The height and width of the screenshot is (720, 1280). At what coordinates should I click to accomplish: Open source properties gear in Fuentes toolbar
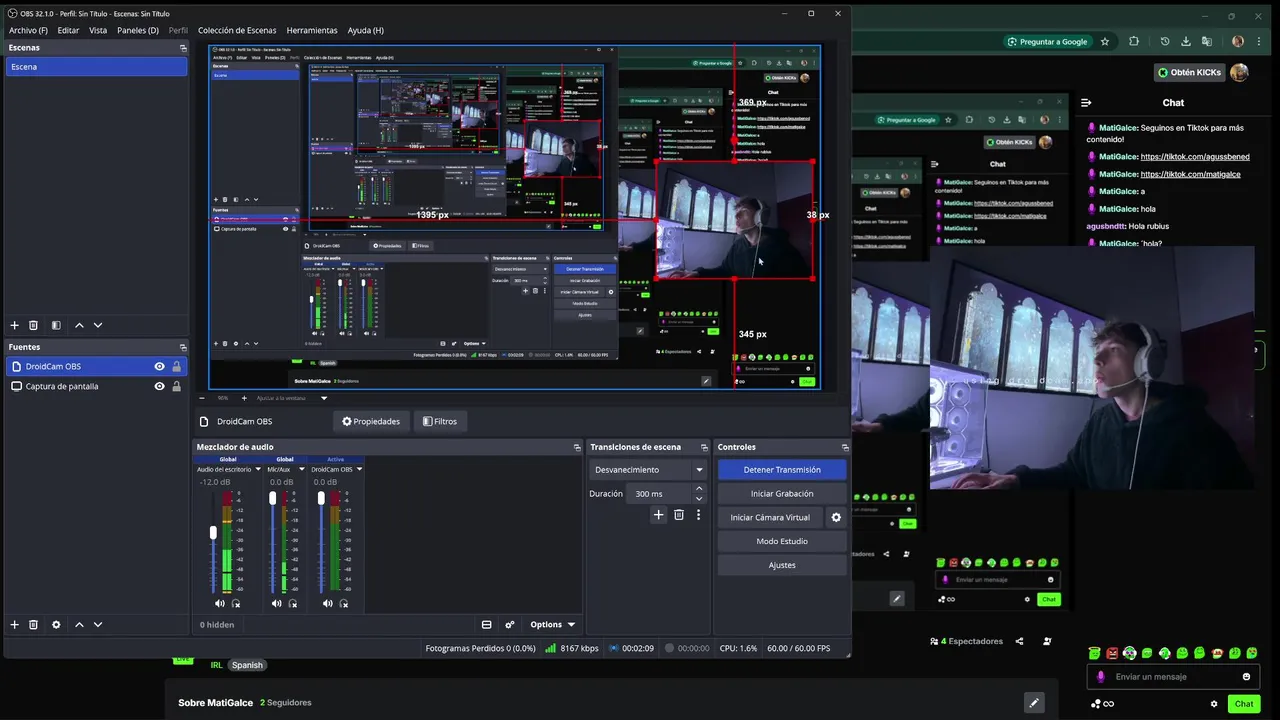pyautogui.click(x=56, y=624)
